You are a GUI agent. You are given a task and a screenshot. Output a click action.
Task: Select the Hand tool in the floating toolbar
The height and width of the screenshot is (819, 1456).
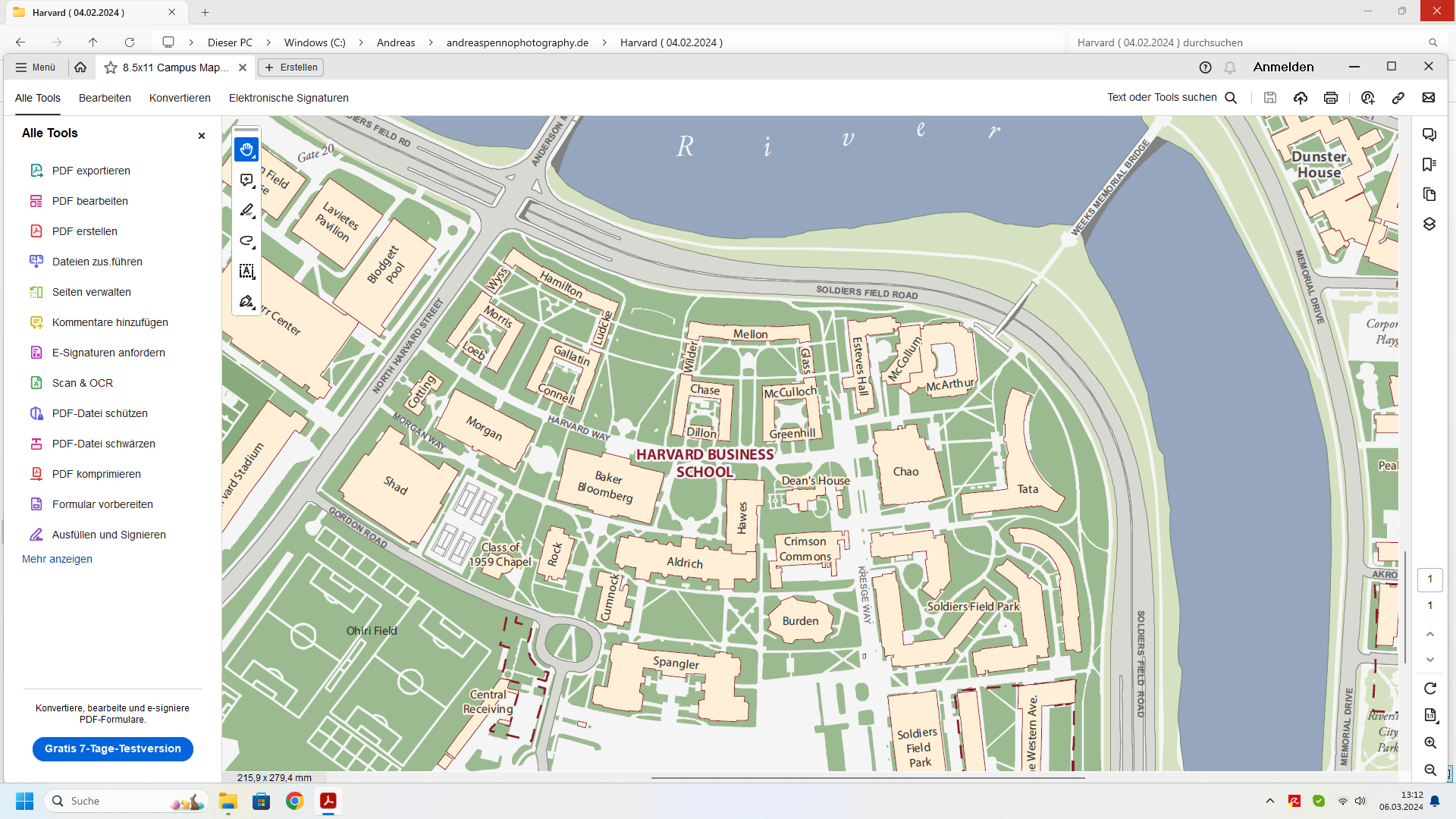coord(246,150)
